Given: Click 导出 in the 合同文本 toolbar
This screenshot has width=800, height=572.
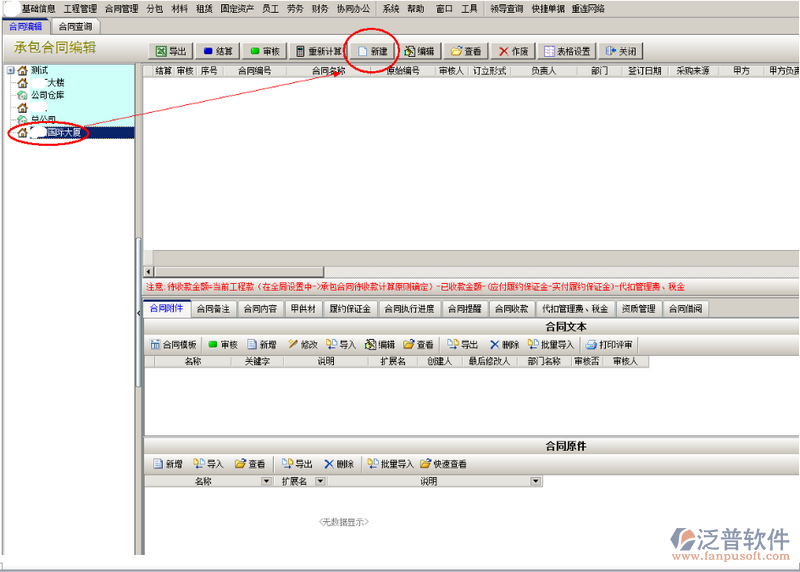Looking at the screenshot, I should point(463,345).
